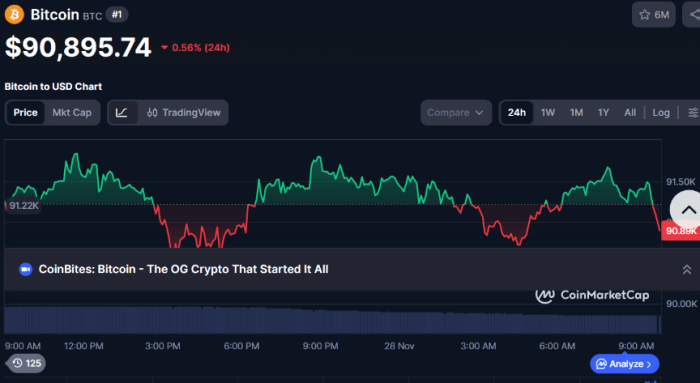Viewport: 700px width, 383px height.
Task: Click the 0.56% (24h) change indicator
Action: coord(196,48)
